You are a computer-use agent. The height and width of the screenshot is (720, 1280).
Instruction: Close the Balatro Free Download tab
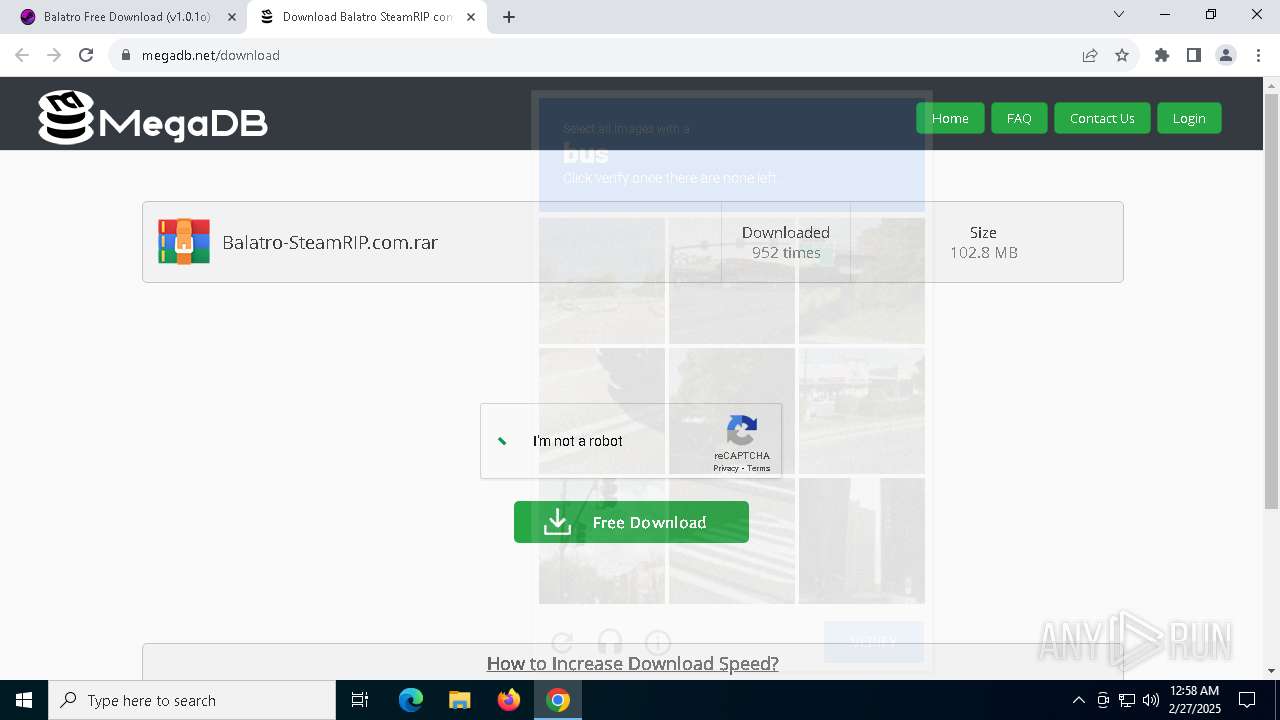(x=232, y=17)
